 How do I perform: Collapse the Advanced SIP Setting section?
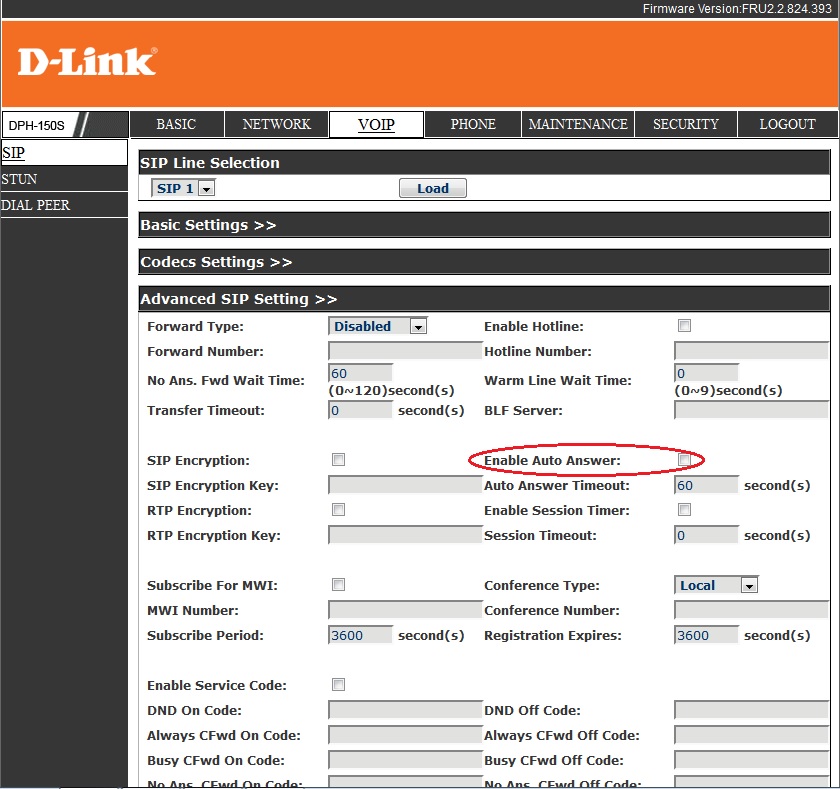coord(239,299)
